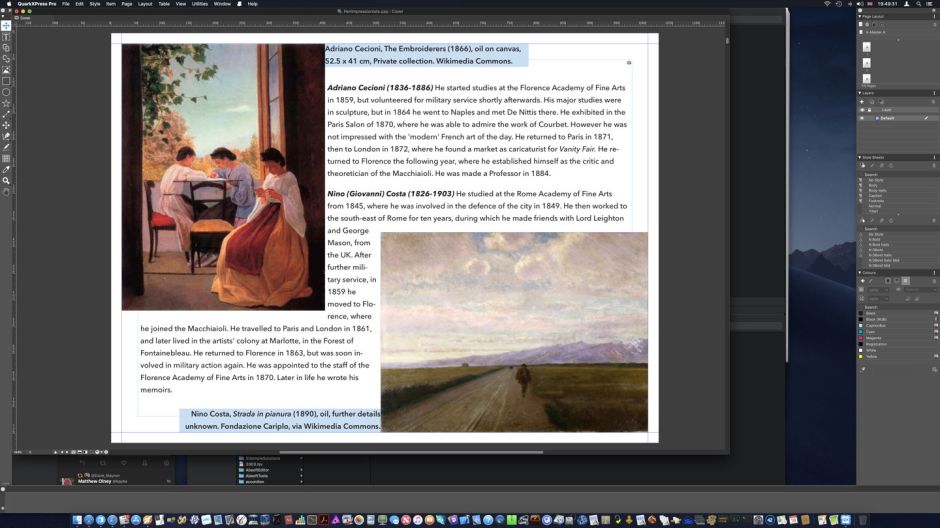
Task: Collapse the Colours panel
Action: point(860,272)
